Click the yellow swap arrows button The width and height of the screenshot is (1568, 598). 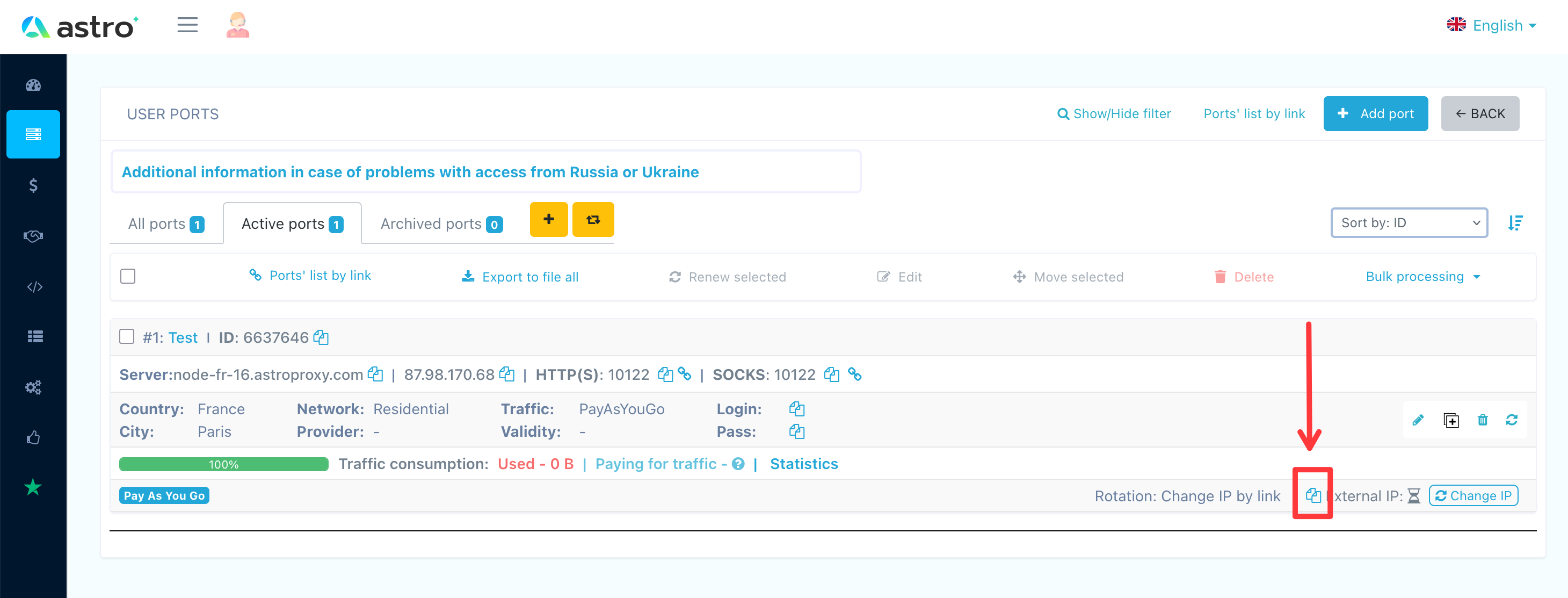(x=593, y=219)
